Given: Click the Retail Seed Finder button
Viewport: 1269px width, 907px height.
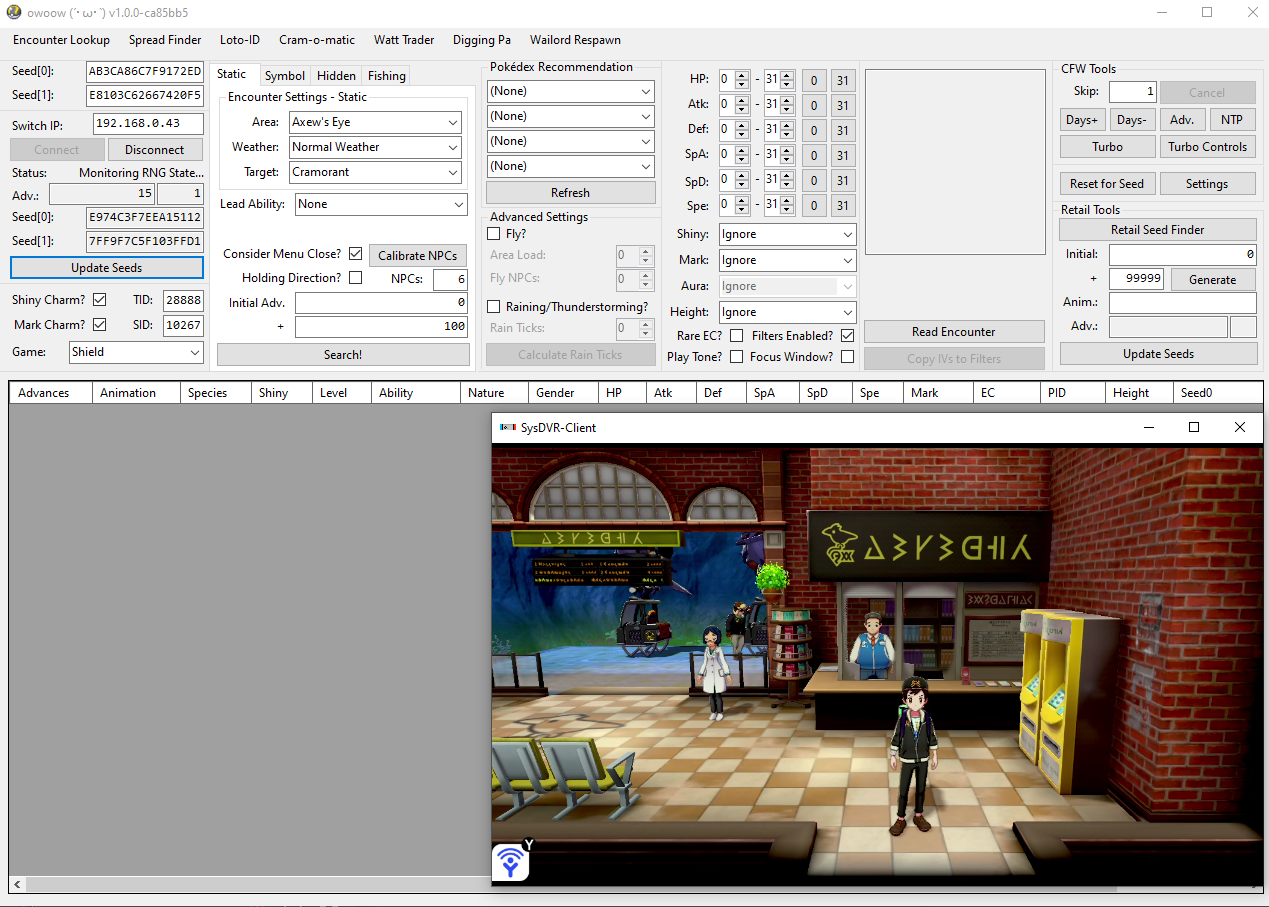Looking at the screenshot, I should tap(1158, 230).
